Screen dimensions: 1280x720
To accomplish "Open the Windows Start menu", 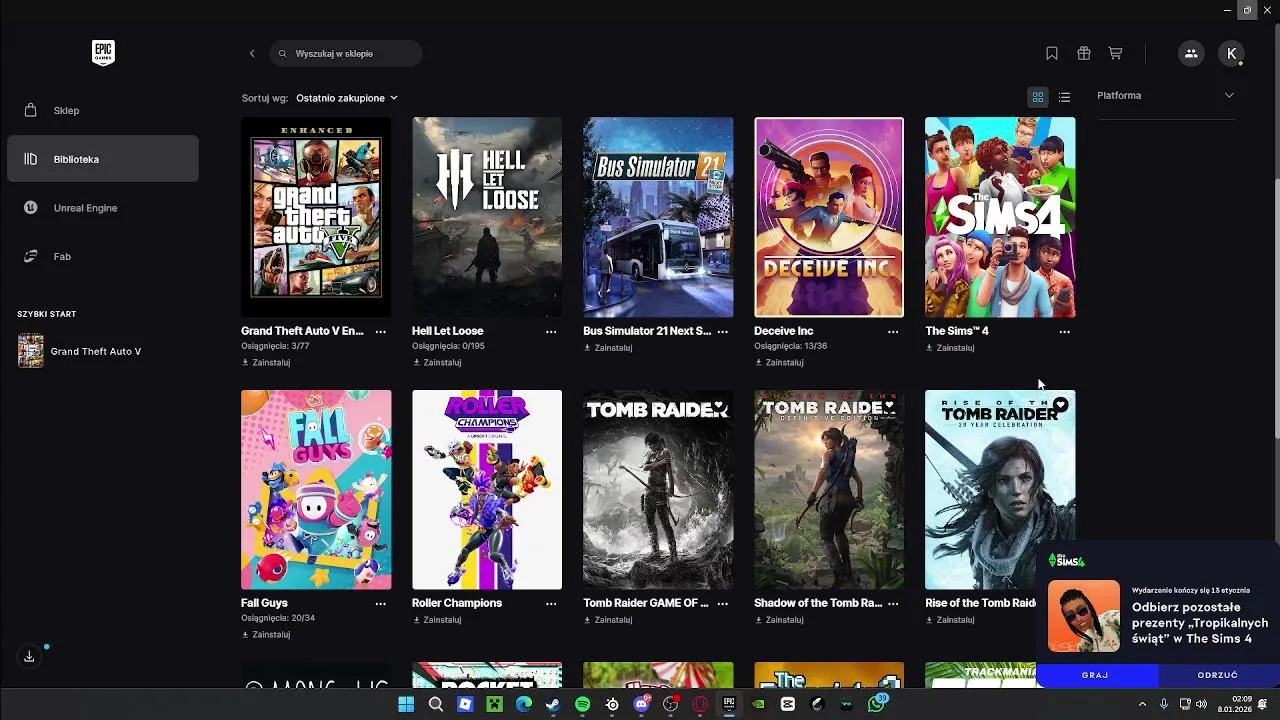I will click(x=406, y=704).
